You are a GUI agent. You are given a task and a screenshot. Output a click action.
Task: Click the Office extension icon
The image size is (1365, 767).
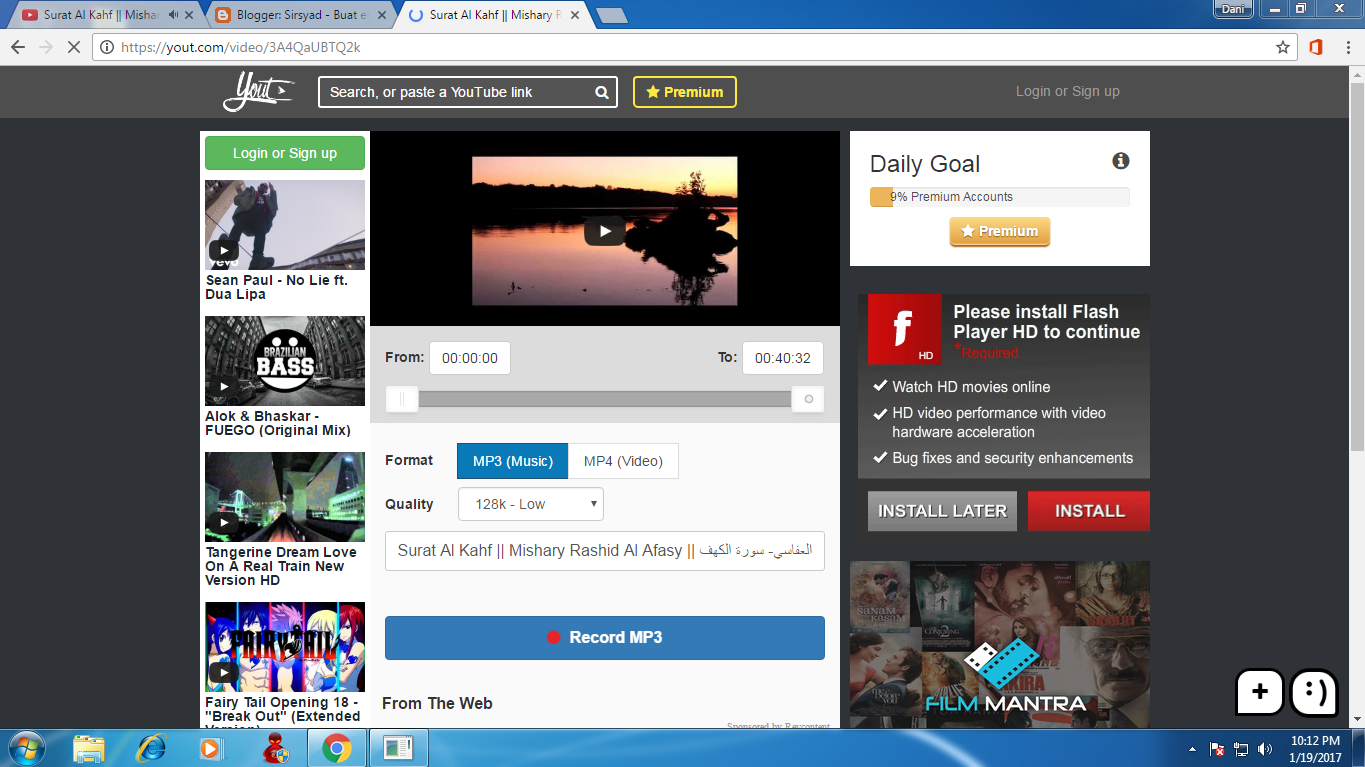click(x=1316, y=47)
